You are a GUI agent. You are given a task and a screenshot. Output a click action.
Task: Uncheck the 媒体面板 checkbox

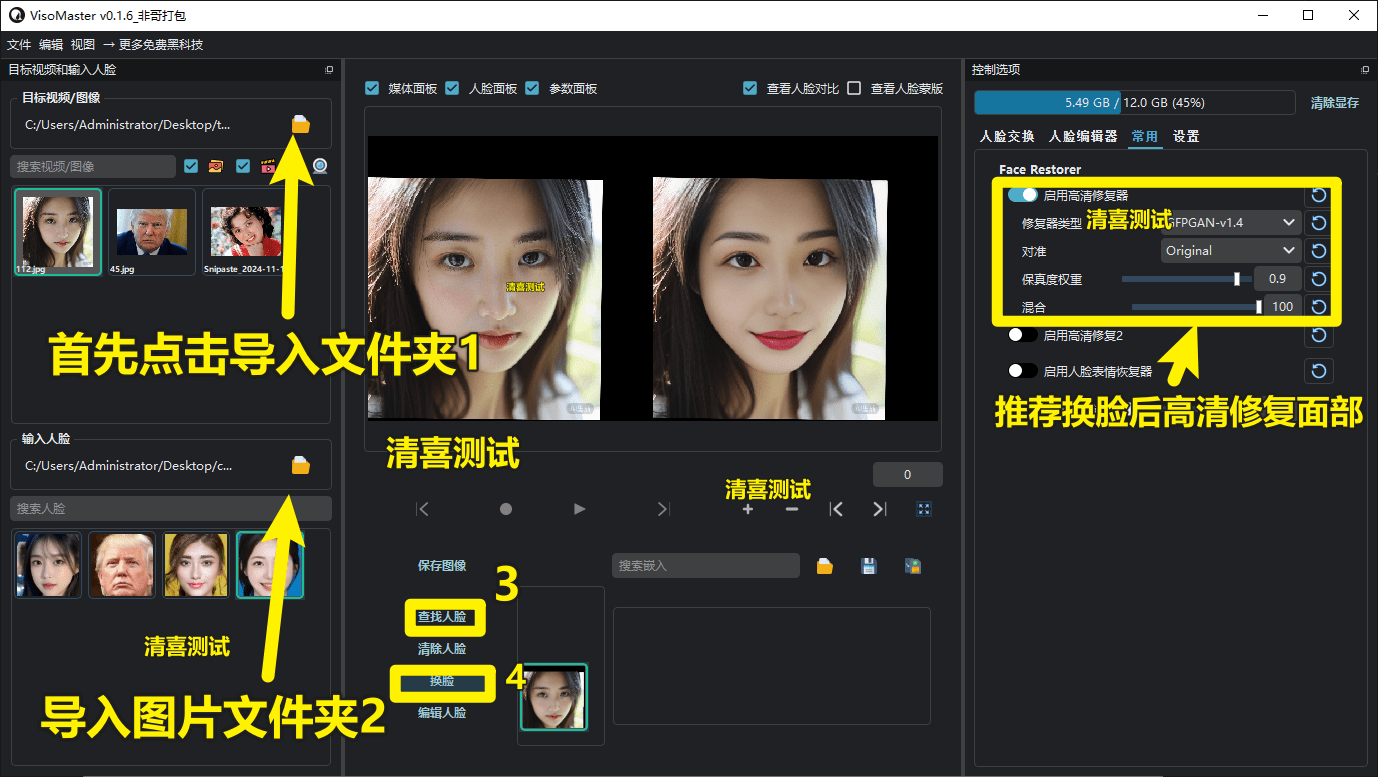pyautogui.click(x=372, y=88)
